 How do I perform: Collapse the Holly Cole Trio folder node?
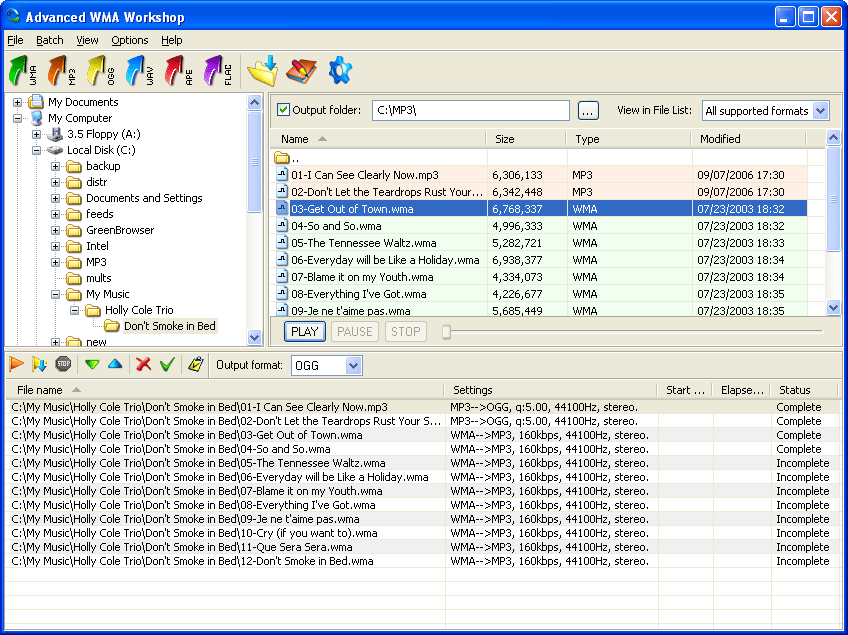pos(75,310)
